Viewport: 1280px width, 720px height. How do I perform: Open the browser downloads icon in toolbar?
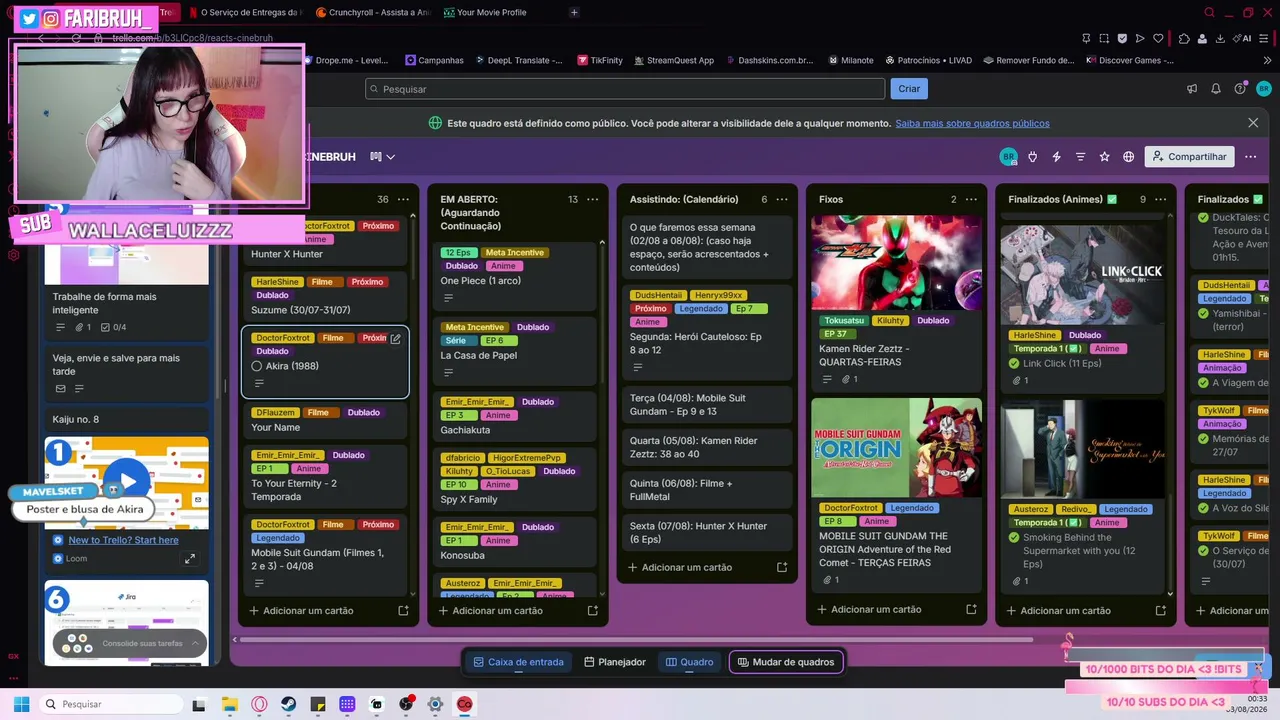point(1221,38)
